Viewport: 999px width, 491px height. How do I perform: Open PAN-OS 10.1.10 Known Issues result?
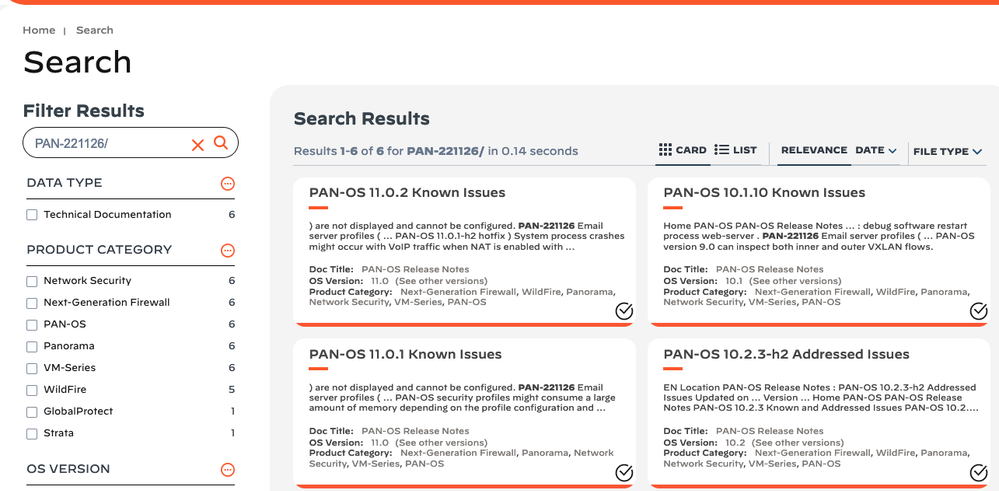[x=764, y=192]
